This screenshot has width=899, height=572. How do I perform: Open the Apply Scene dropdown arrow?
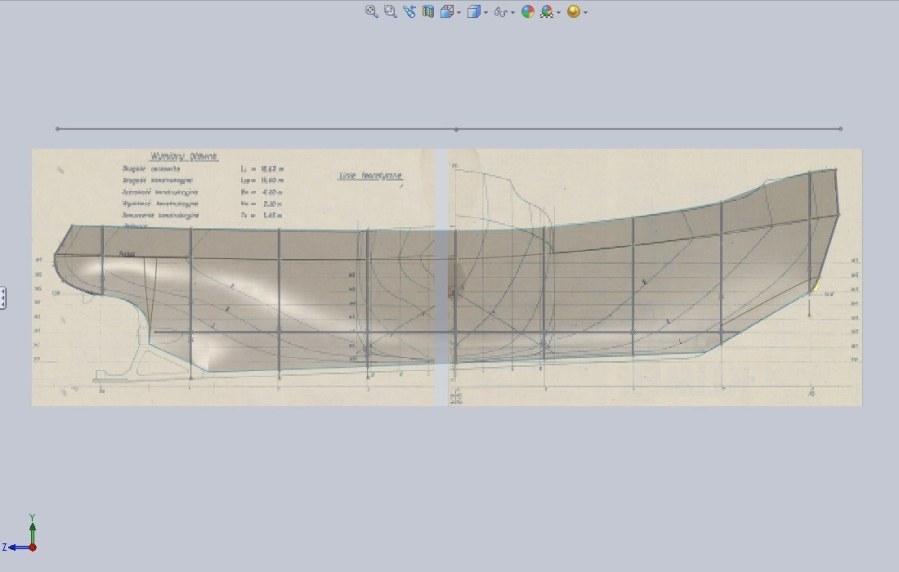(x=558, y=13)
